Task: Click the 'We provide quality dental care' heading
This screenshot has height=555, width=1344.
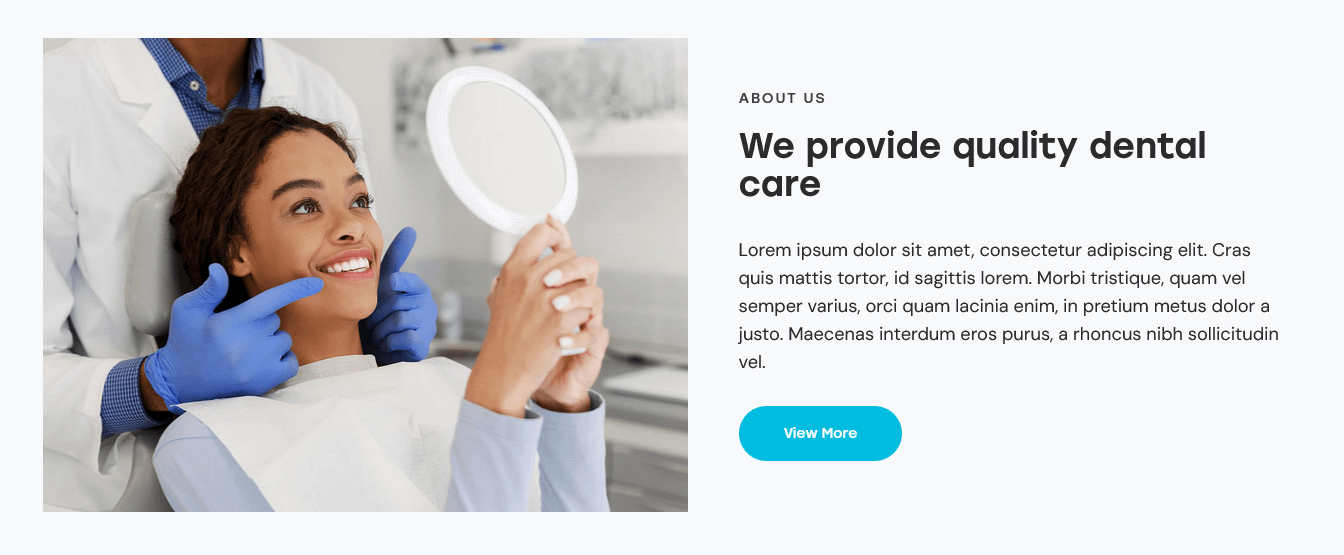Action: (972, 165)
